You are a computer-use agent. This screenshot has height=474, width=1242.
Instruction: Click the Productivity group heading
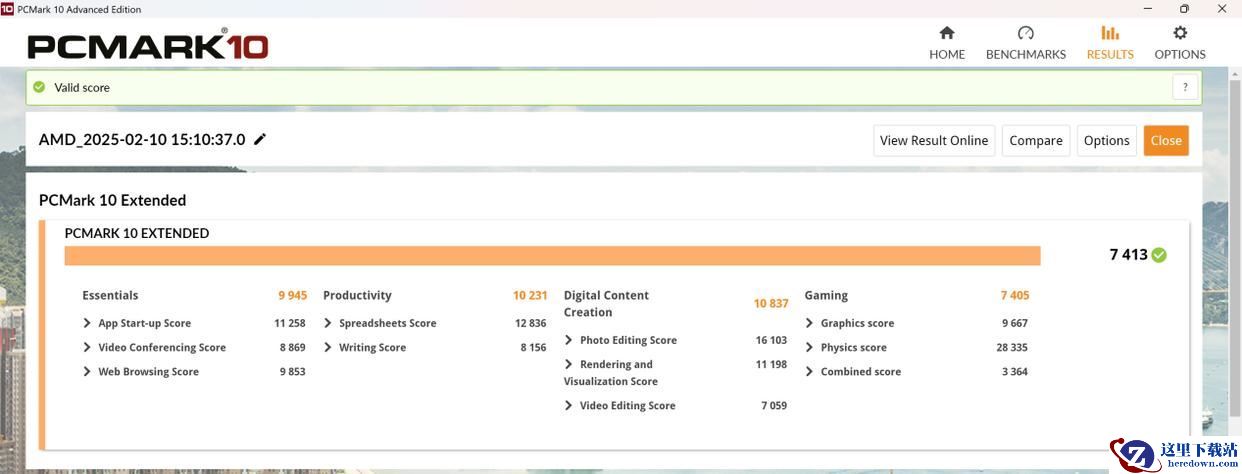(x=357, y=295)
